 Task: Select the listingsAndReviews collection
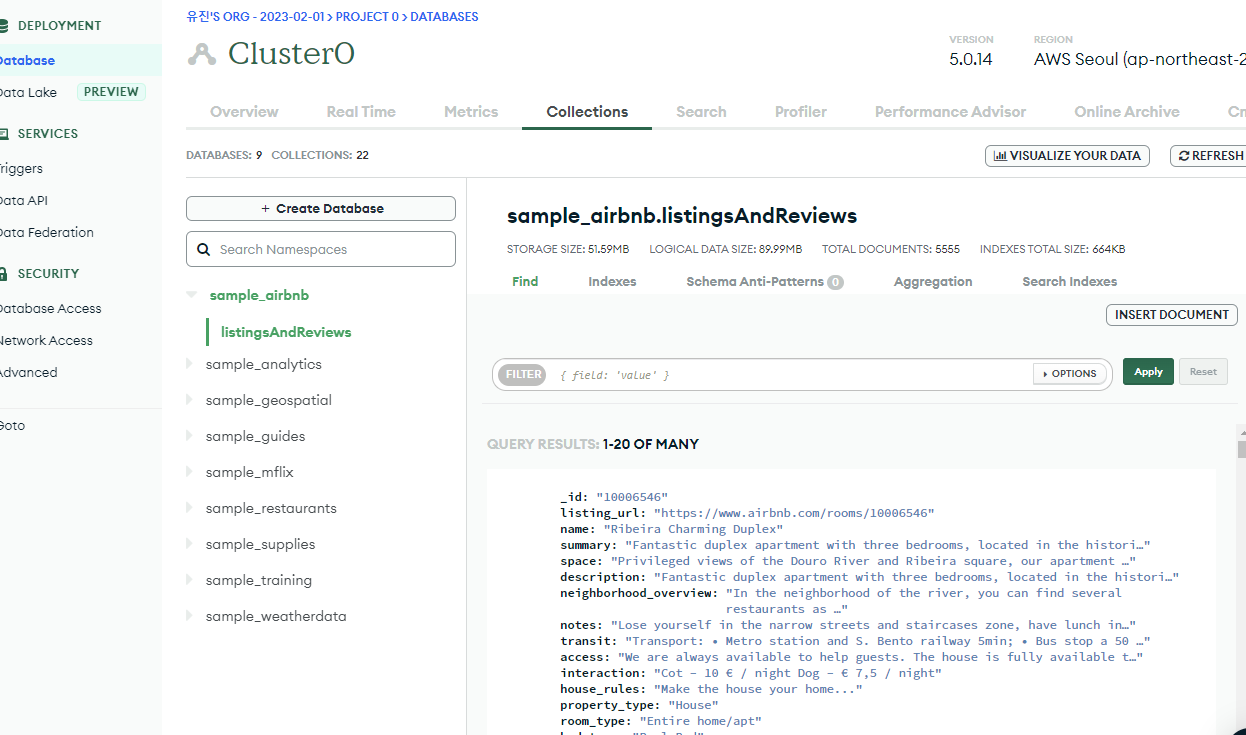coord(286,332)
